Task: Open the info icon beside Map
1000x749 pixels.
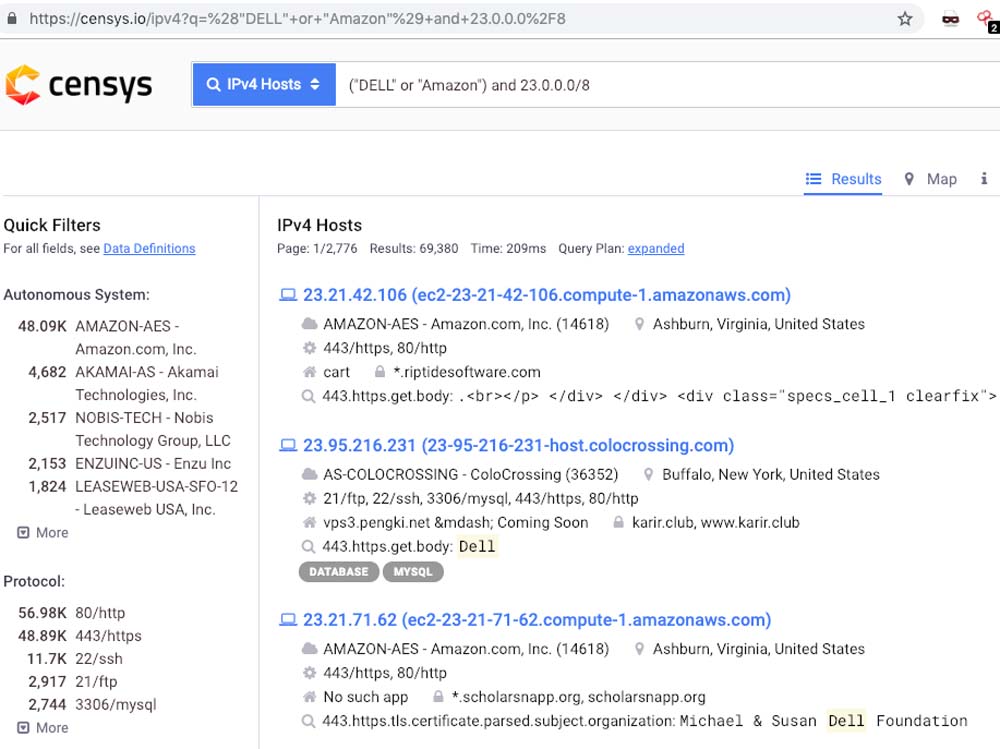Action: [983, 179]
